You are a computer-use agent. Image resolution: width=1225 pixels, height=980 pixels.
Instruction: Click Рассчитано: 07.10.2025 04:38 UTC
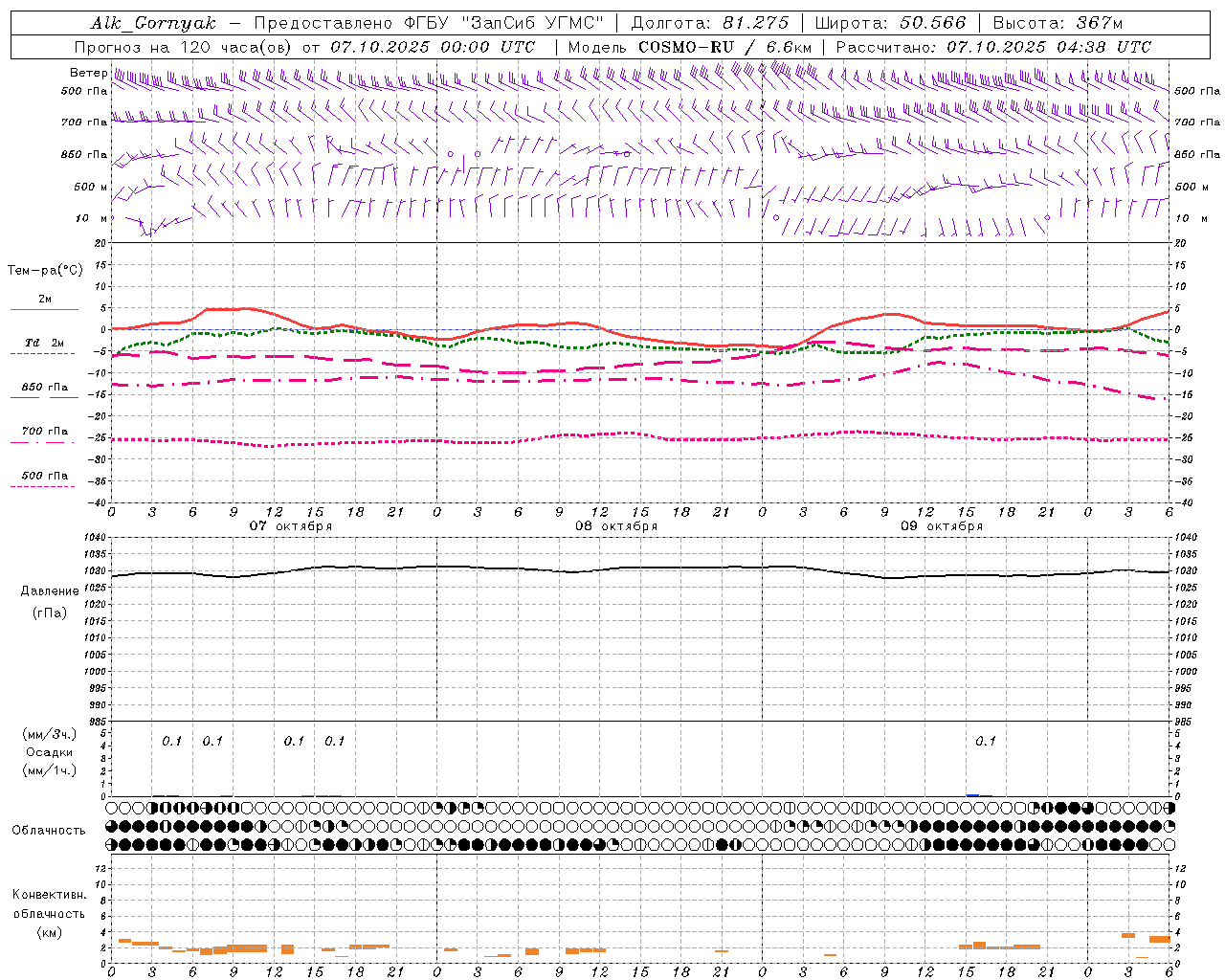pos(993,47)
